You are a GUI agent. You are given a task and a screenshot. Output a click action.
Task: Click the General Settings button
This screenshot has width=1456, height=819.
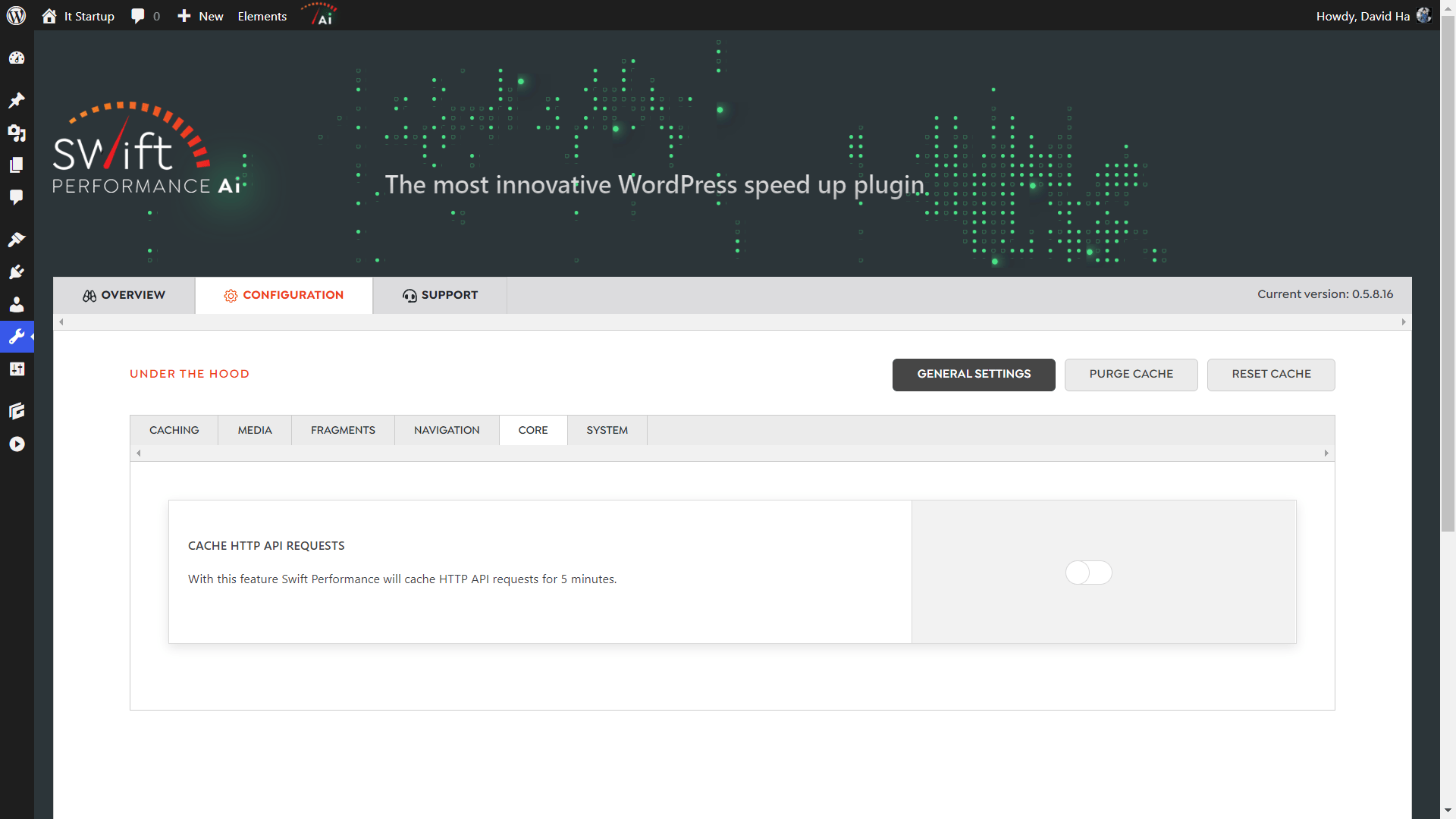pos(974,375)
